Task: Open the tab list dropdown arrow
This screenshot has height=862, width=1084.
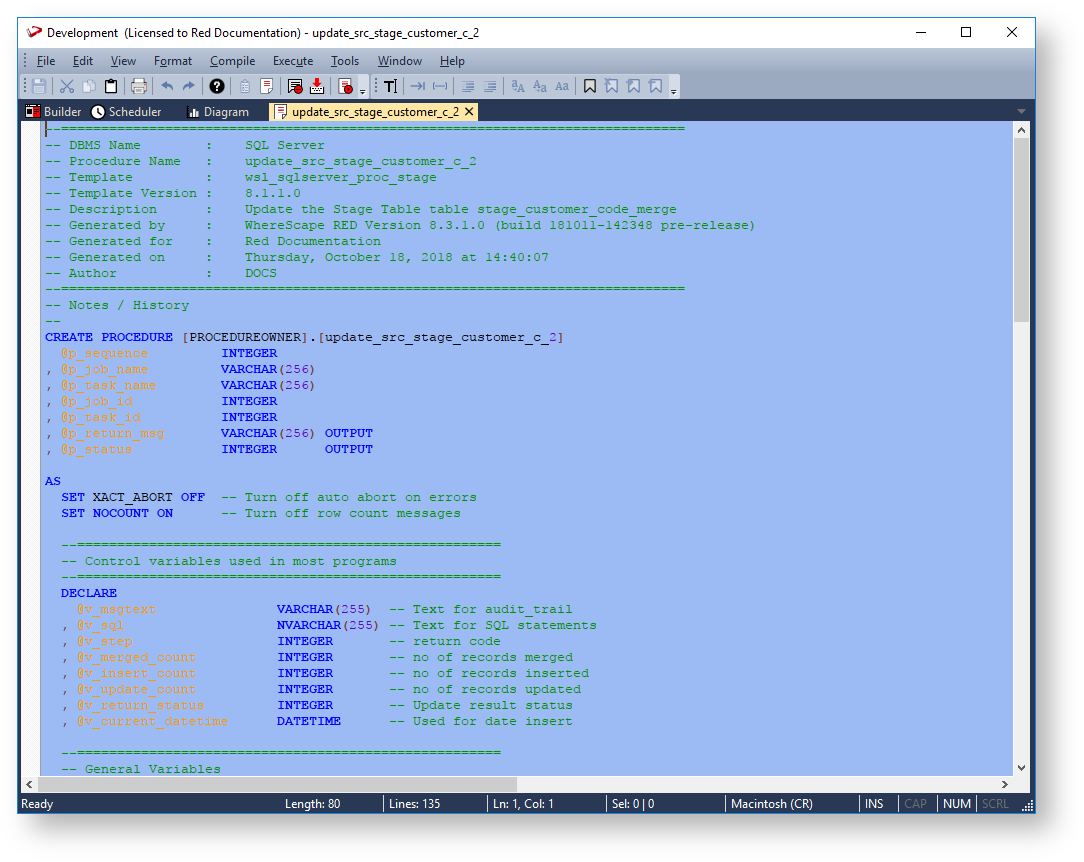Action: [x=1021, y=112]
